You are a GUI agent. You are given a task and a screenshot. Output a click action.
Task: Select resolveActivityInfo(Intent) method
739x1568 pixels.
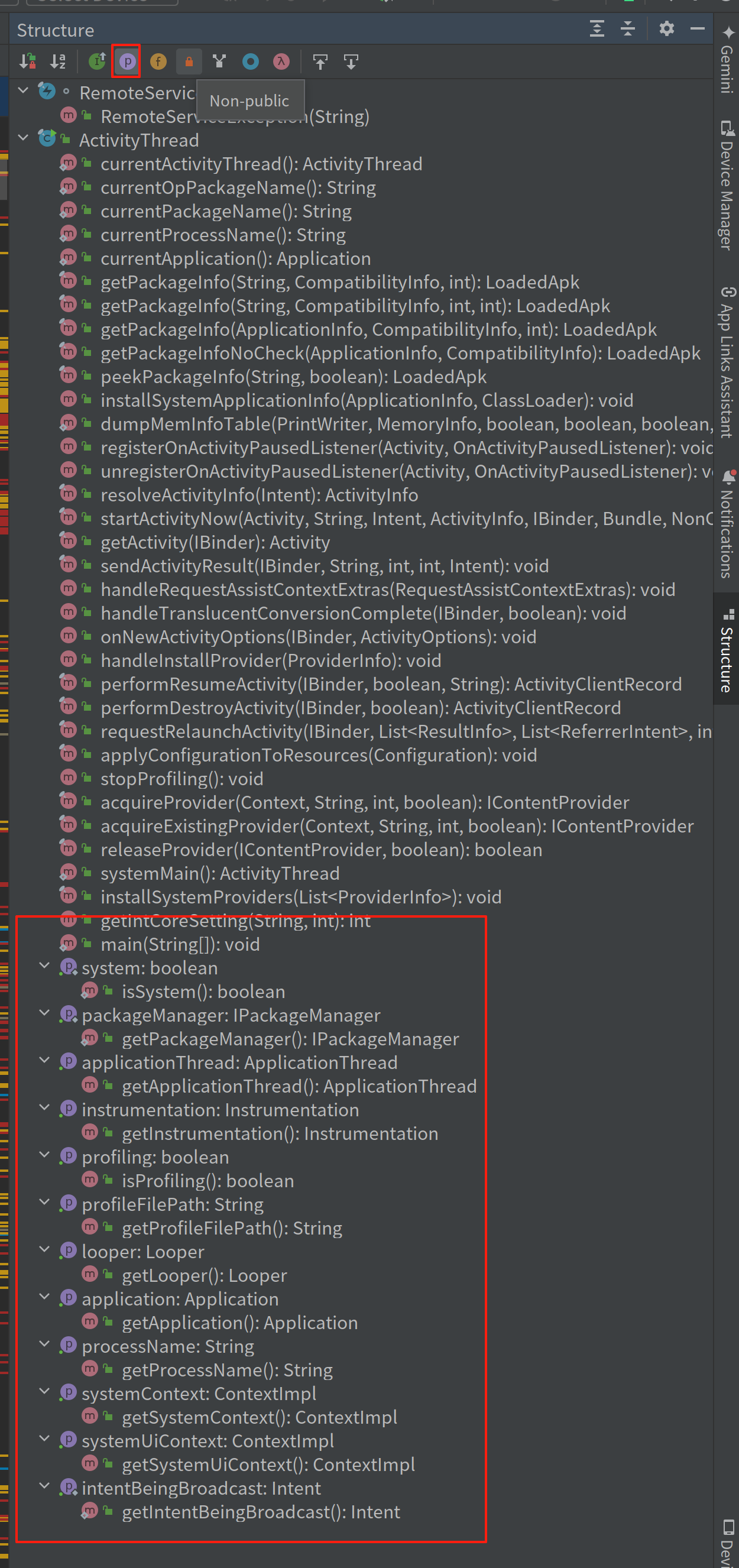(260, 495)
